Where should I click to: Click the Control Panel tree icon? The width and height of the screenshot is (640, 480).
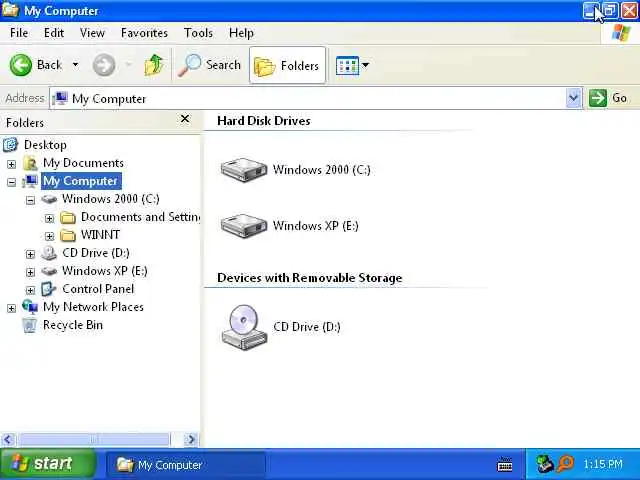click(49, 289)
